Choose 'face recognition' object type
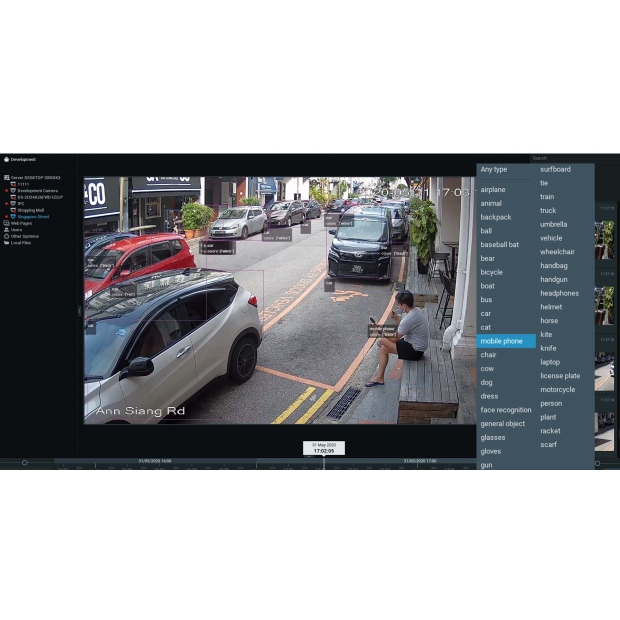 [506, 410]
